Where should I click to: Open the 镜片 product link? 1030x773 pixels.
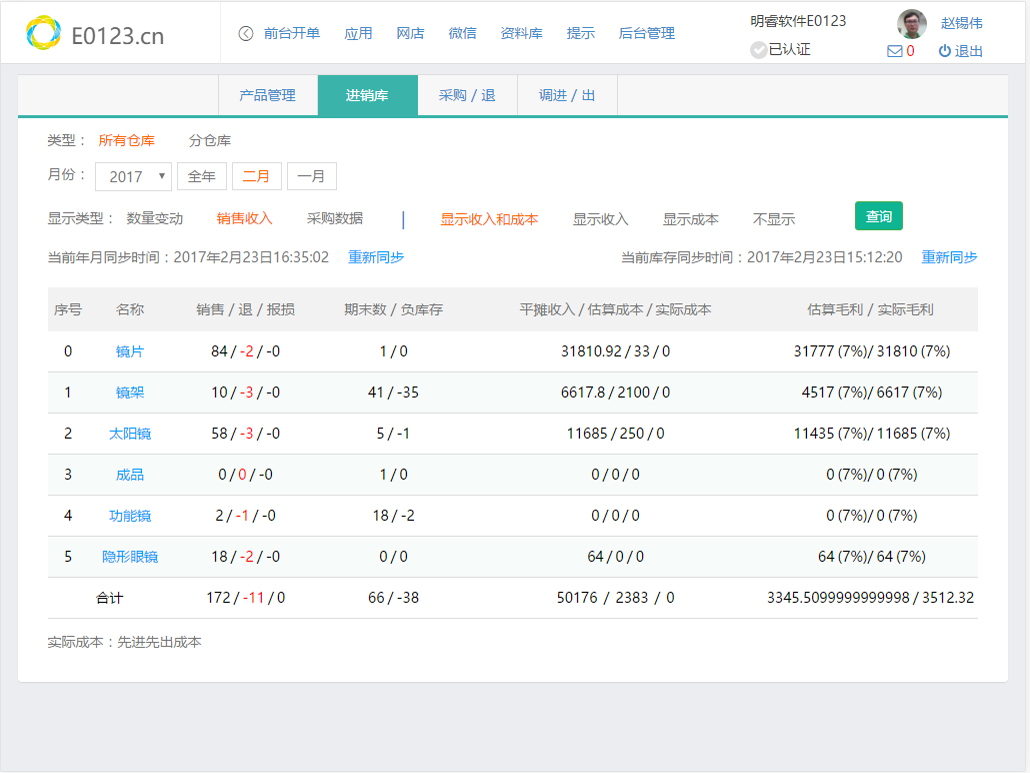click(131, 351)
